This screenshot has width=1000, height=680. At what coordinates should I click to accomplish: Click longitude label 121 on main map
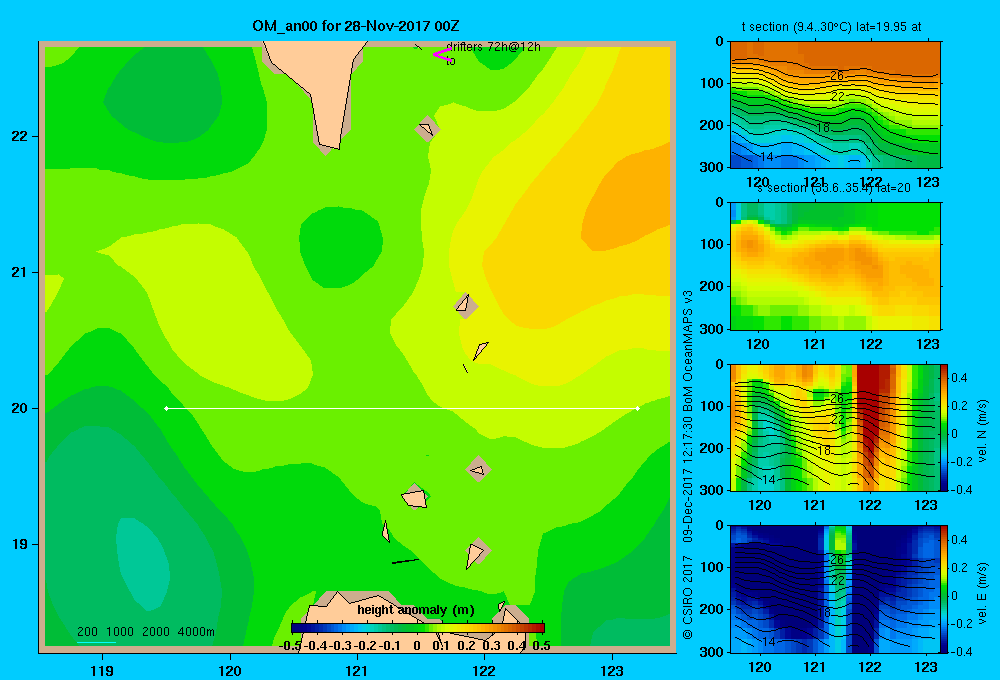[357, 670]
